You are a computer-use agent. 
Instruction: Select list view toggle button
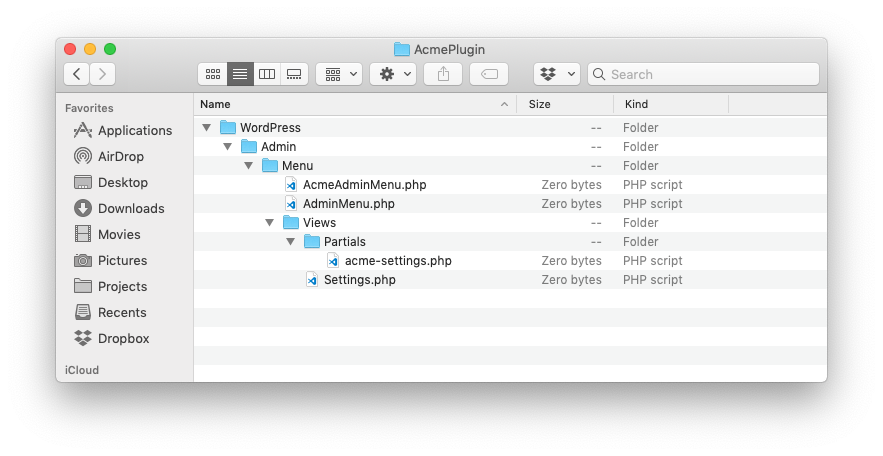(240, 74)
